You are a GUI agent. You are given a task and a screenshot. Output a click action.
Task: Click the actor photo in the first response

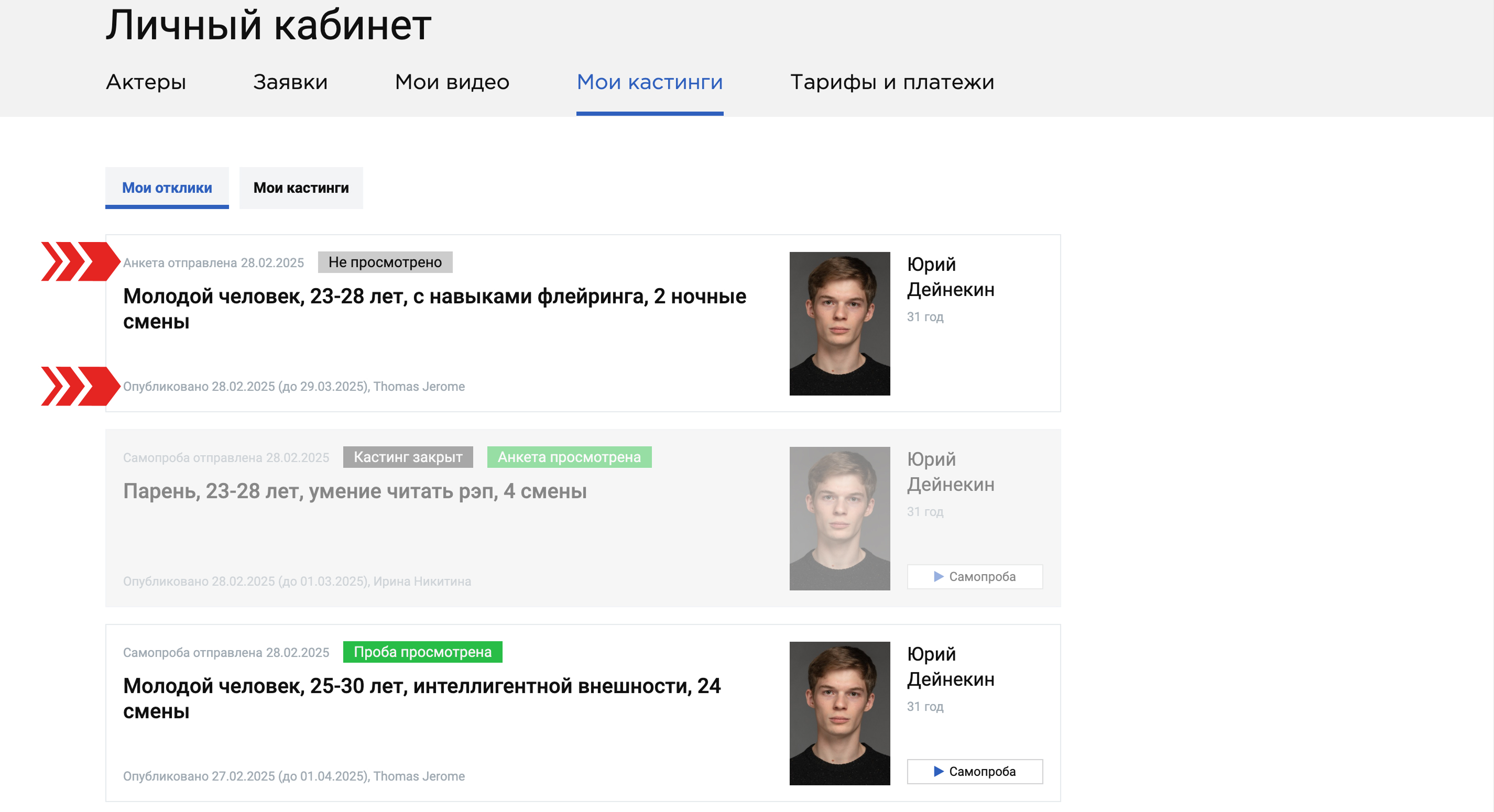pyautogui.click(x=839, y=324)
